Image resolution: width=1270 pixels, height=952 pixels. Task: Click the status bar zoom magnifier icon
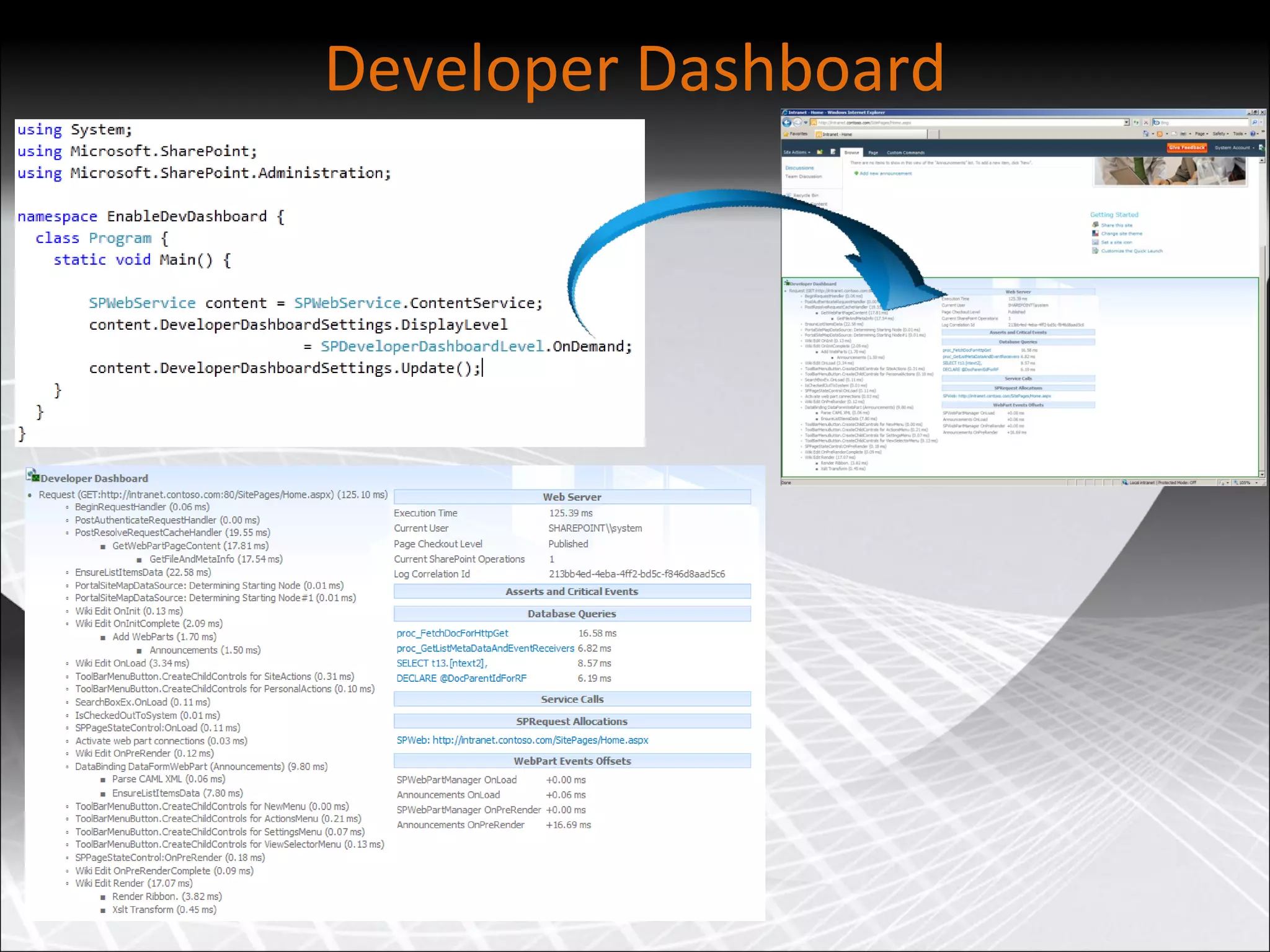click(1236, 483)
